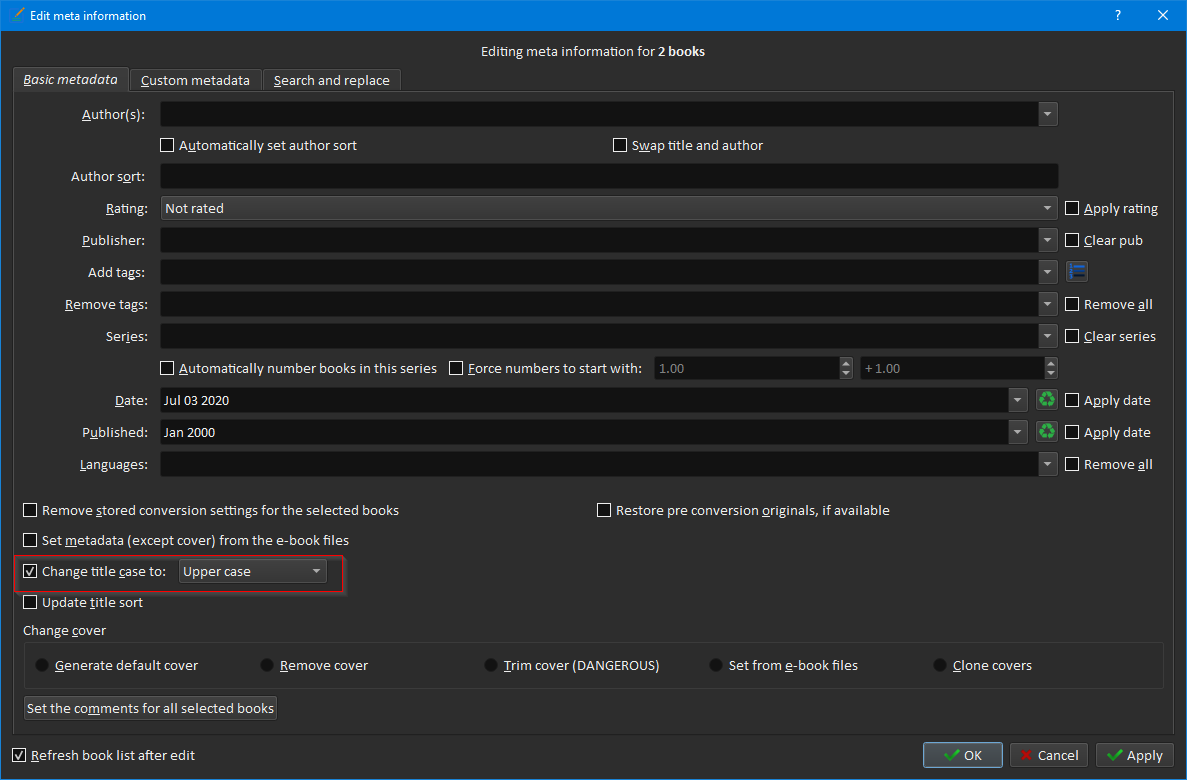Image resolution: width=1187 pixels, height=780 pixels.
Task: Click the Languages input field
Action: (599, 463)
